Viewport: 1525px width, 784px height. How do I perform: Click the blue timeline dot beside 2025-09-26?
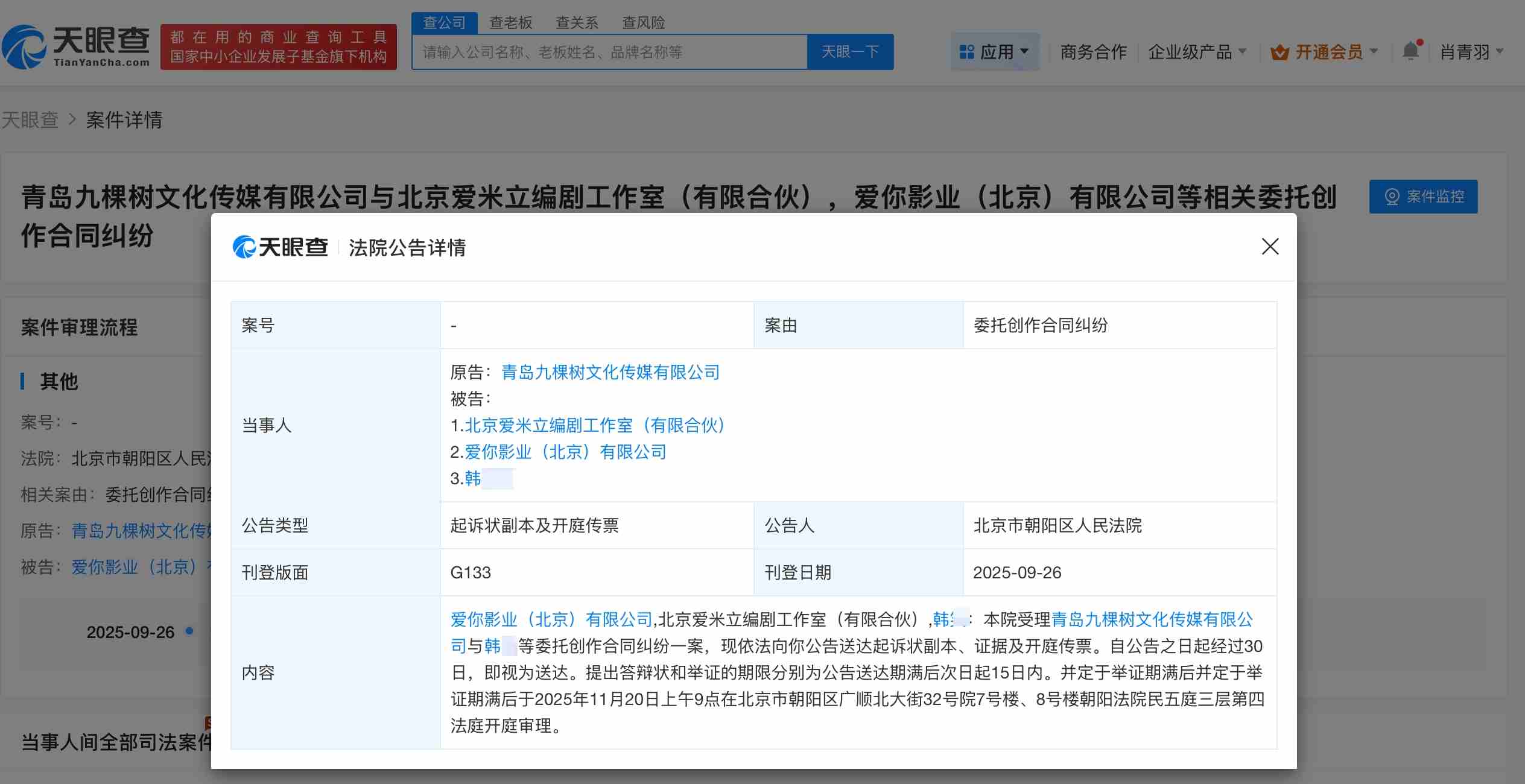pos(188,631)
